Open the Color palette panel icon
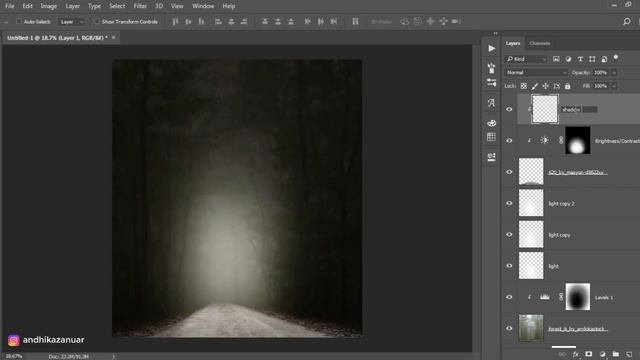640x360 pixels. (491, 123)
